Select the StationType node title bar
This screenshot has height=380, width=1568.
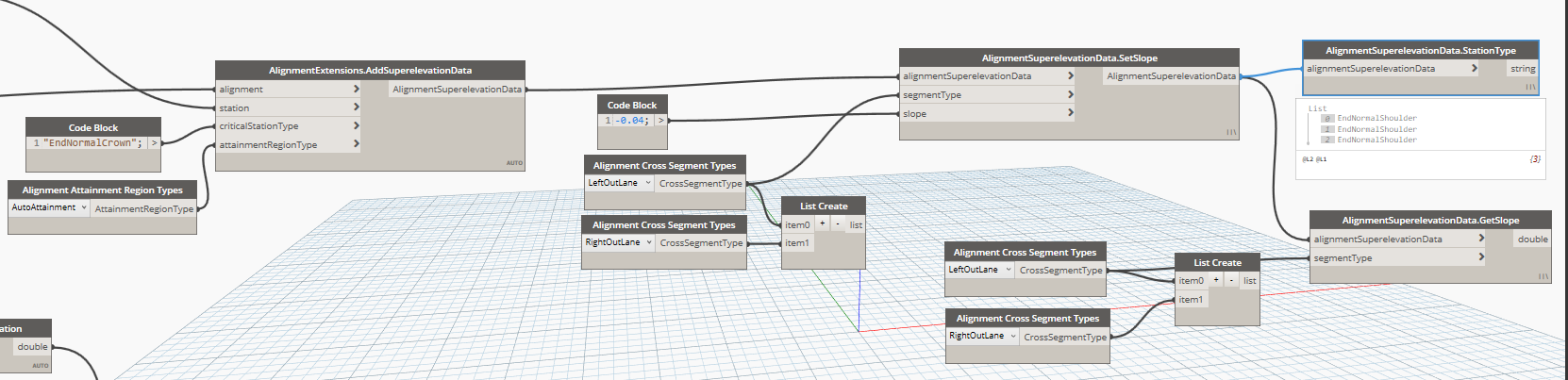pyautogui.click(x=1421, y=50)
